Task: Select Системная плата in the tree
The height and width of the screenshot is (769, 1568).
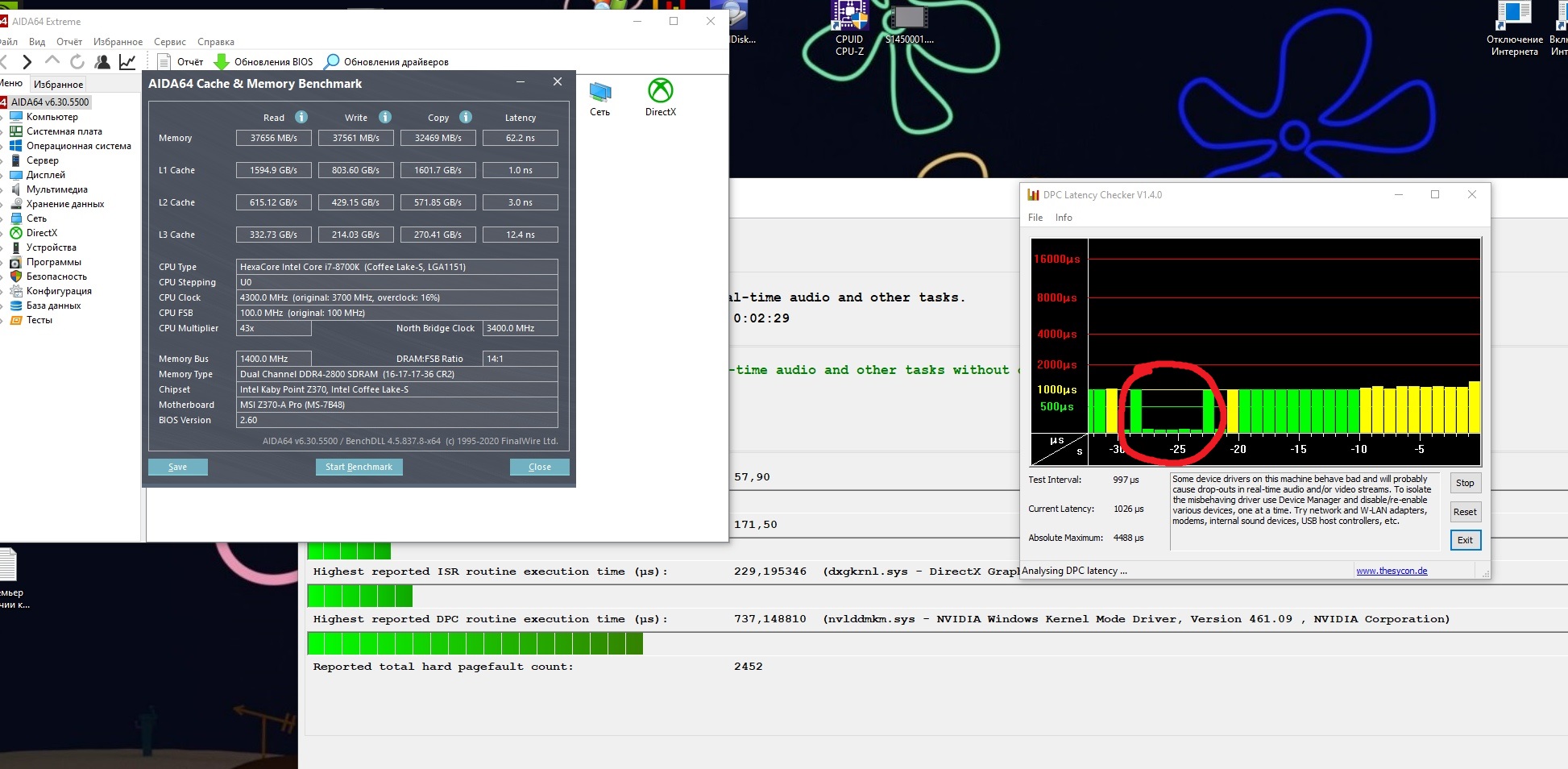Action: (x=64, y=131)
